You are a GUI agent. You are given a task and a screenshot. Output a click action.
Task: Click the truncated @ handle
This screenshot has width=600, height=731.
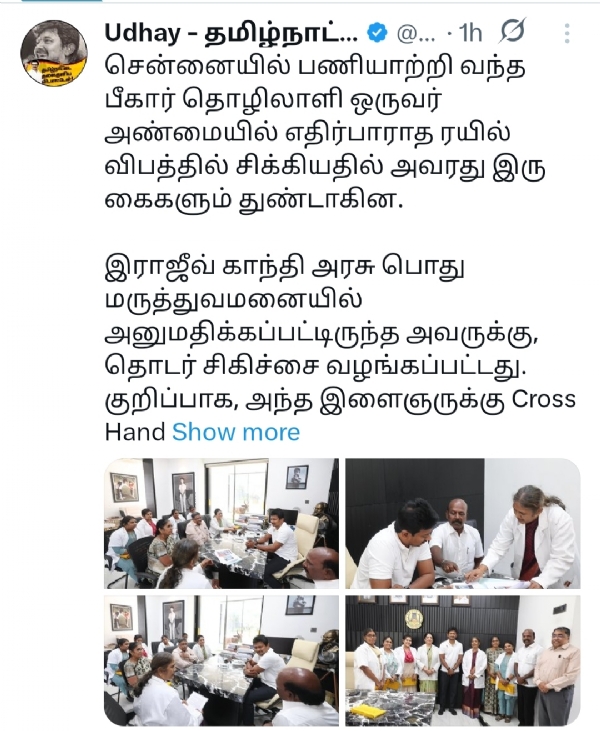pyautogui.click(x=416, y=34)
